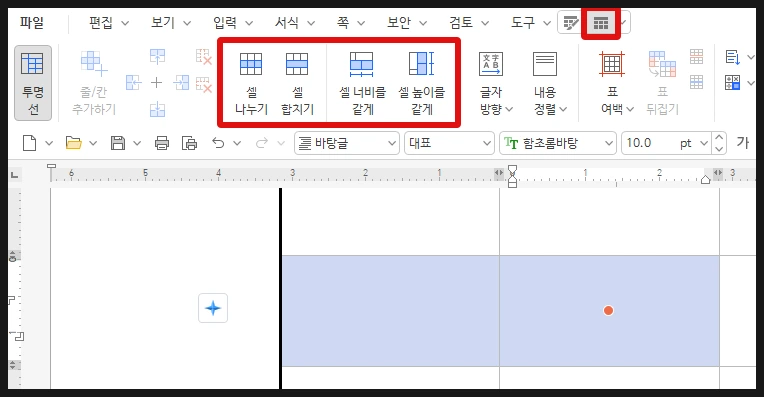This screenshot has width=764, height=397.
Task: Click the print icon
Action: (x=162, y=143)
